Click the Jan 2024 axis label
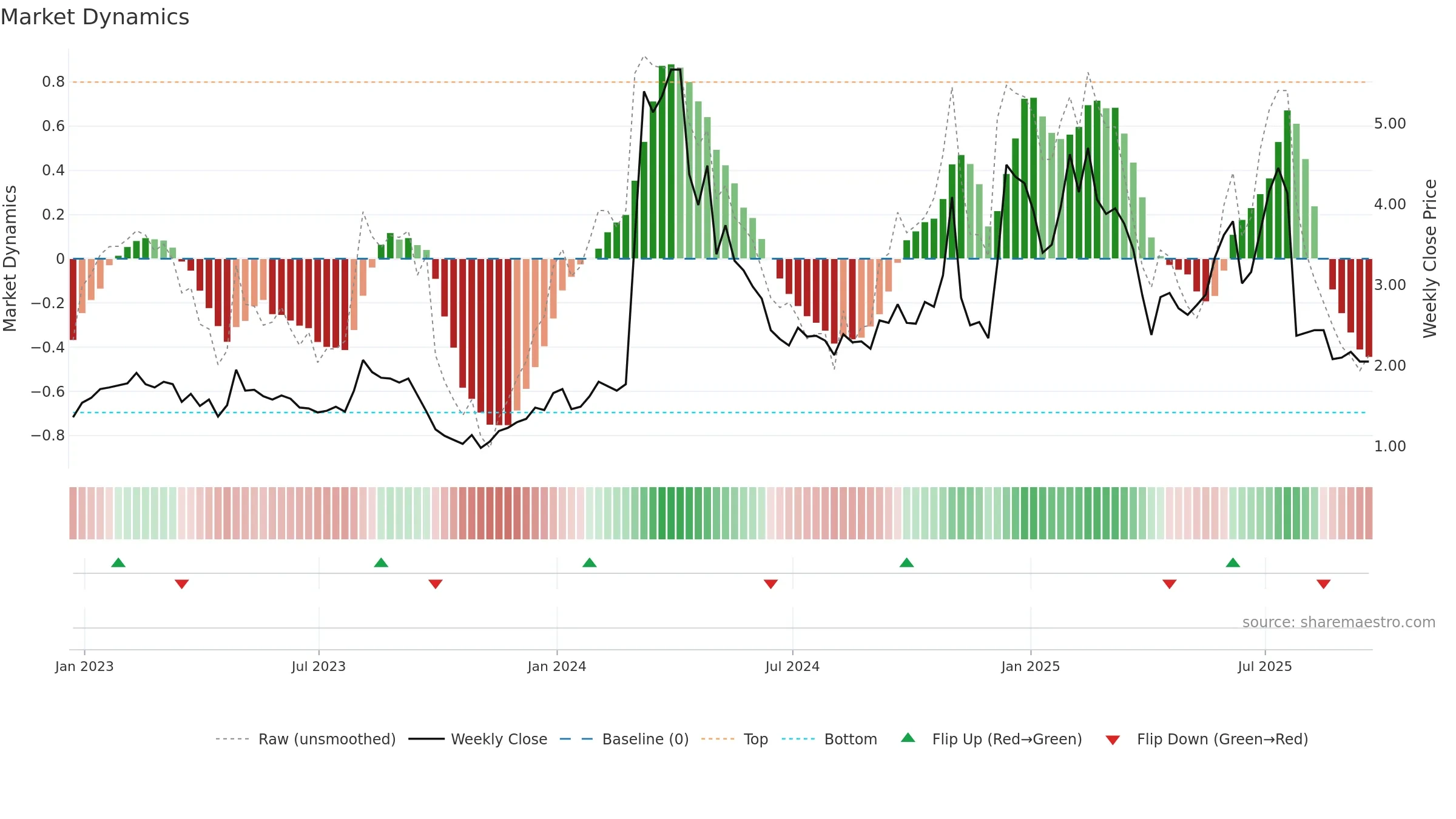The image size is (1456, 819). [557, 666]
